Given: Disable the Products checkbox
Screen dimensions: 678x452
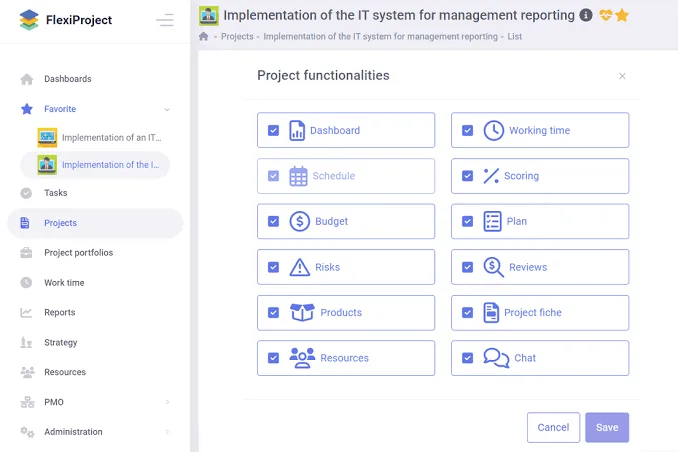Looking at the screenshot, I should click(273, 312).
